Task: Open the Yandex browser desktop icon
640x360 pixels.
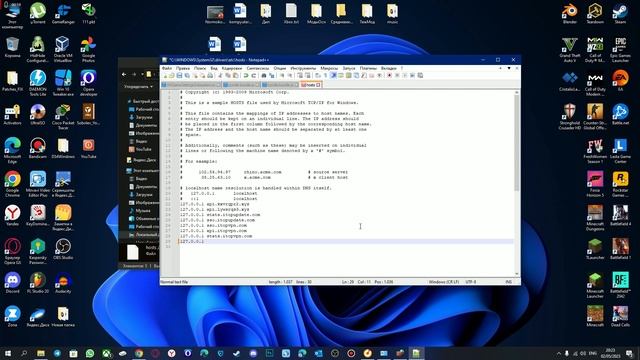Action: (12, 216)
